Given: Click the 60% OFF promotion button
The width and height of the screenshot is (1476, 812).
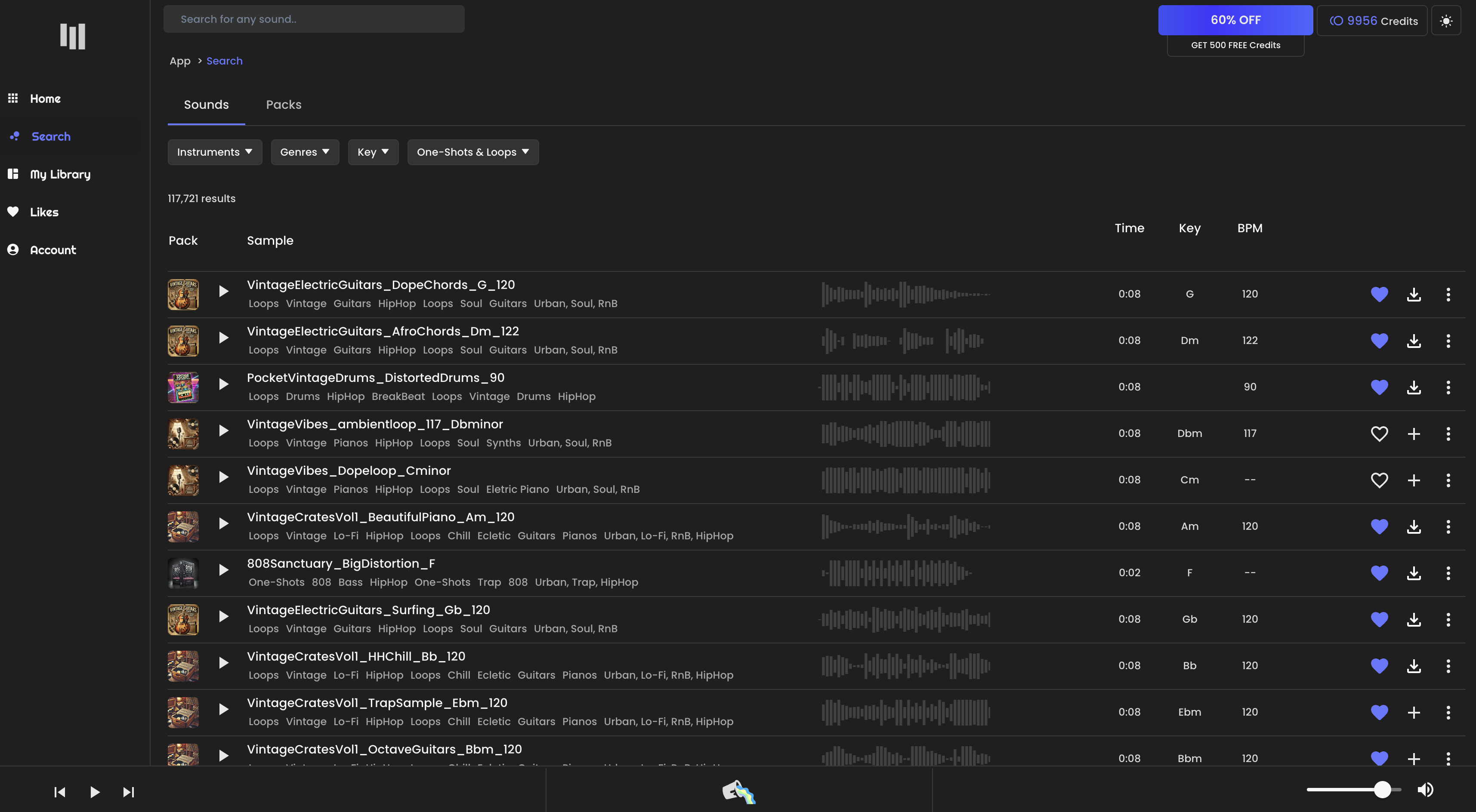Looking at the screenshot, I should pos(1235,20).
